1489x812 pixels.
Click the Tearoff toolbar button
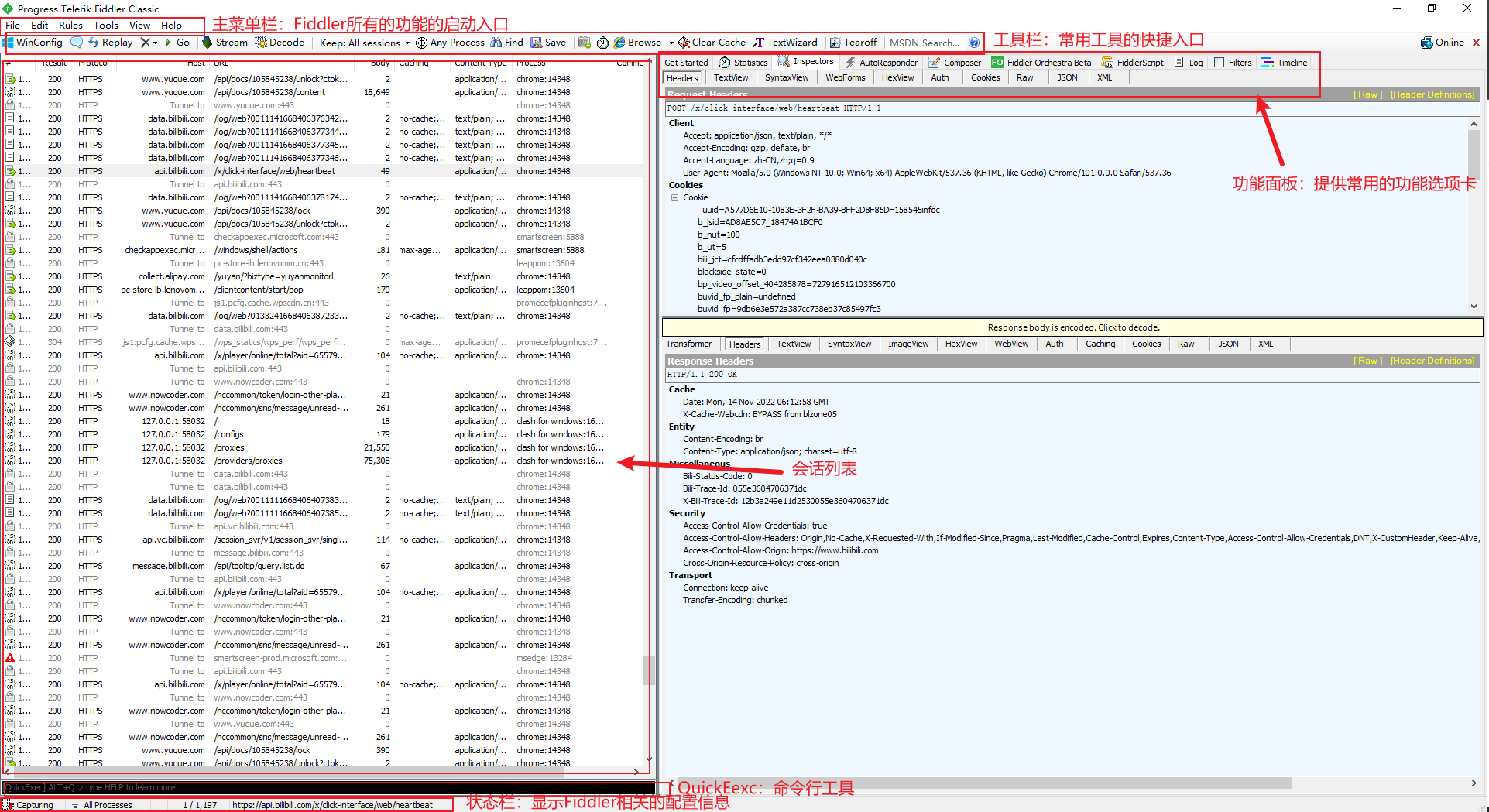853,43
